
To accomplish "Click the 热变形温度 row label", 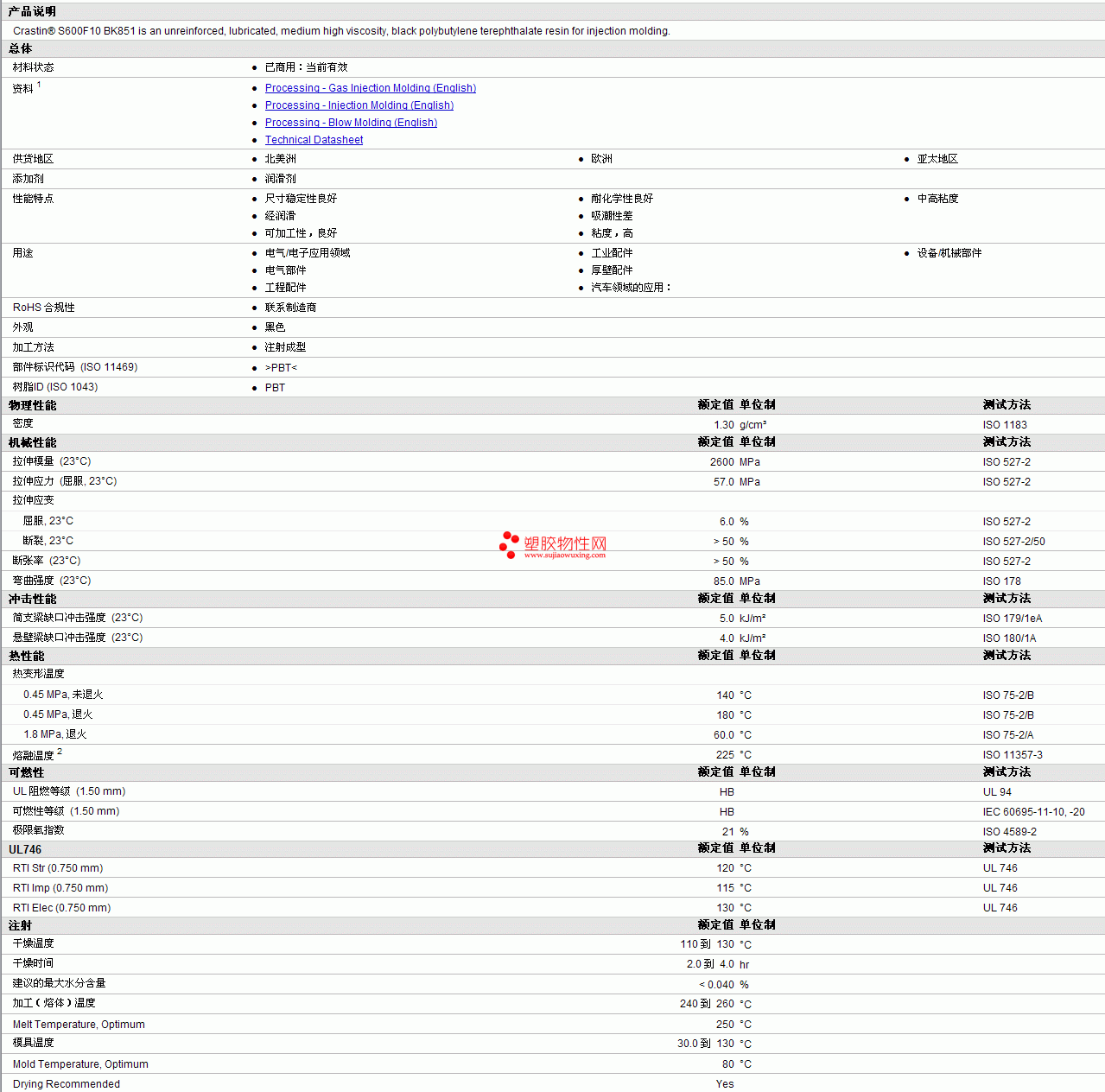I will pyautogui.click(x=38, y=674).
